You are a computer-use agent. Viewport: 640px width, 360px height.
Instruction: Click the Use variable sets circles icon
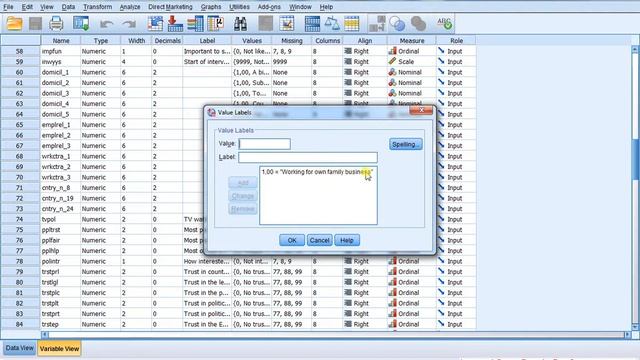[x=397, y=24]
